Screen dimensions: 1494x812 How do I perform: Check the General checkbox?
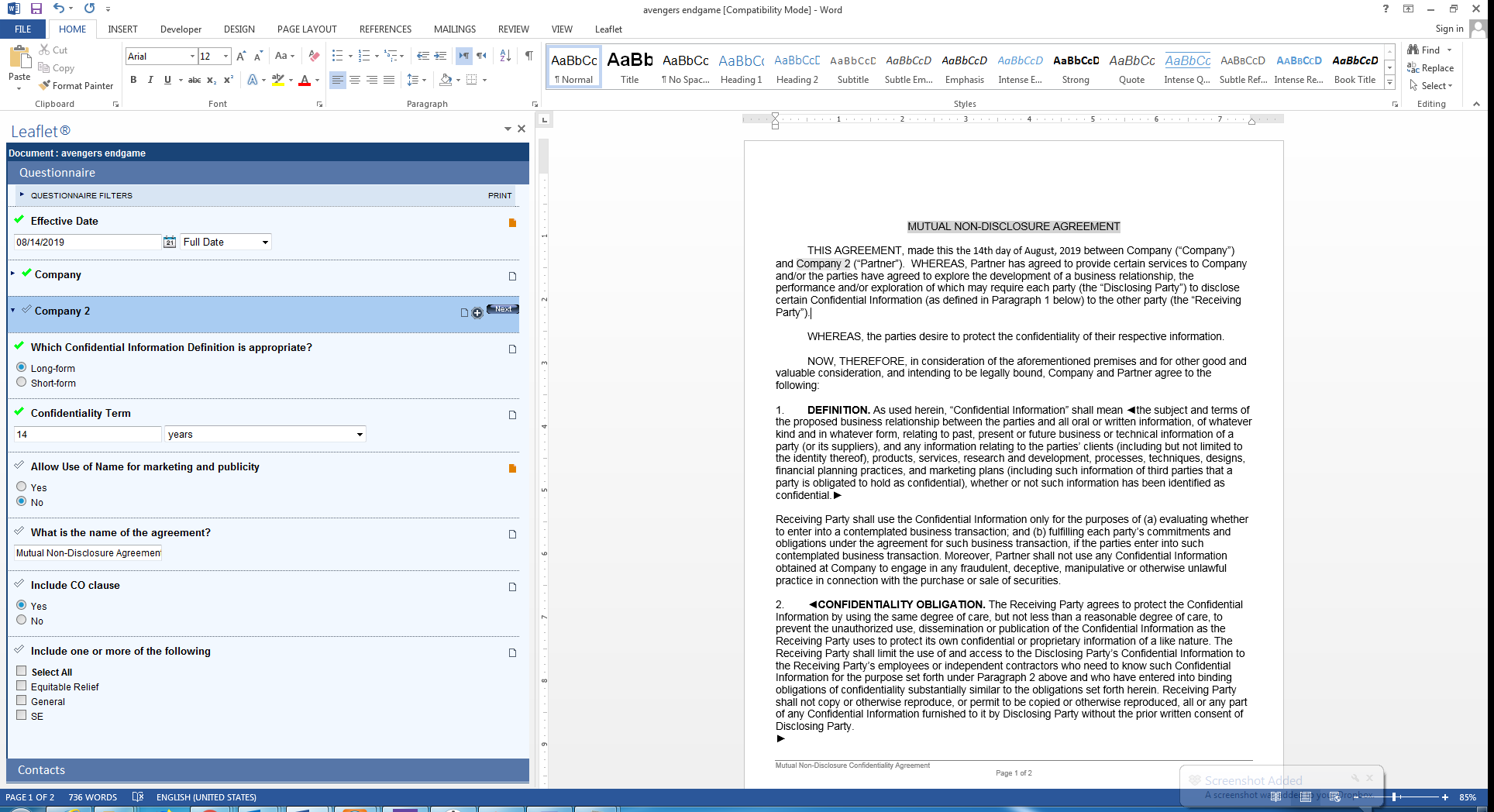(22, 700)
